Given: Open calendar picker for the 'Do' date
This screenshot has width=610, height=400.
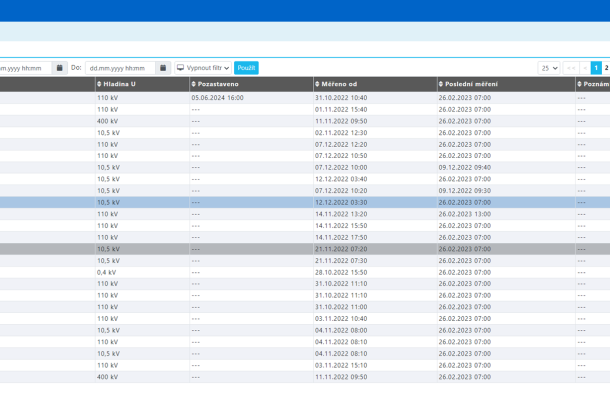Looking at the screenshot, I should 163,68.
